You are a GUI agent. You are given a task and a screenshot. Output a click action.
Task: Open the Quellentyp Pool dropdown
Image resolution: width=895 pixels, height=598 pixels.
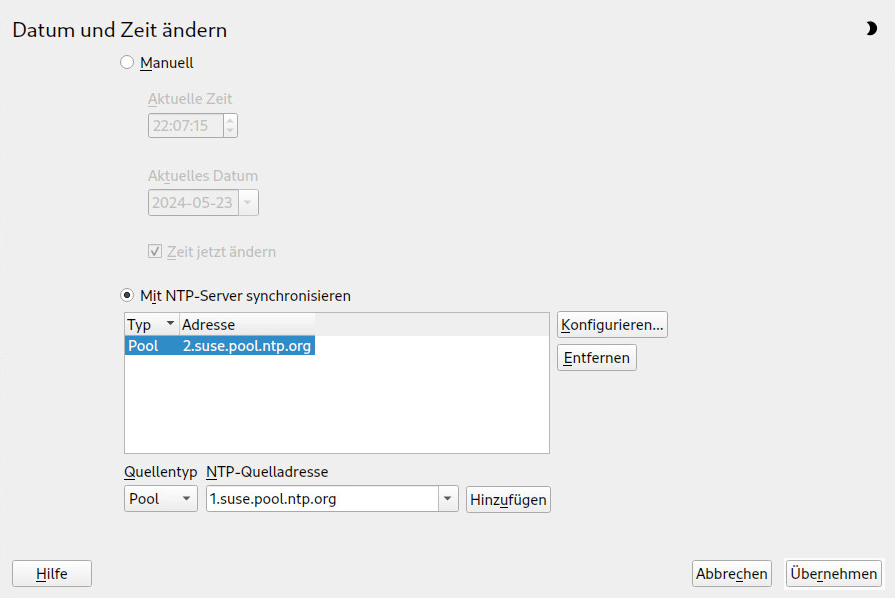(x=161, y=499)
